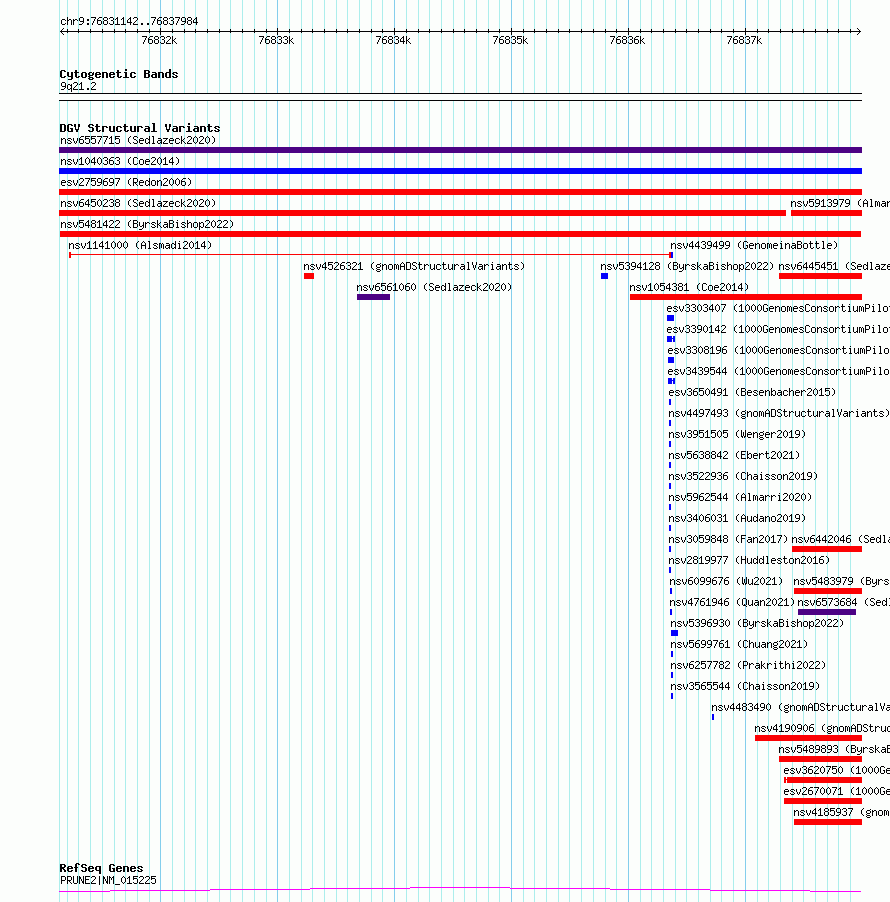Select the 9q21.2 band label
This screenshot has height=902, width=890.
[78, 86]
